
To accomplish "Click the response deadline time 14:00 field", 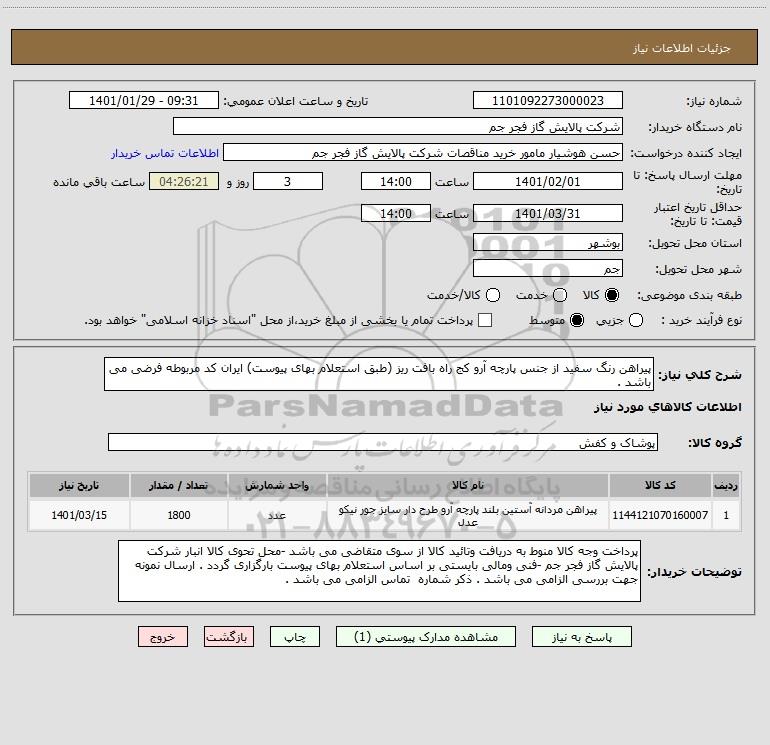I will (396, 181).
